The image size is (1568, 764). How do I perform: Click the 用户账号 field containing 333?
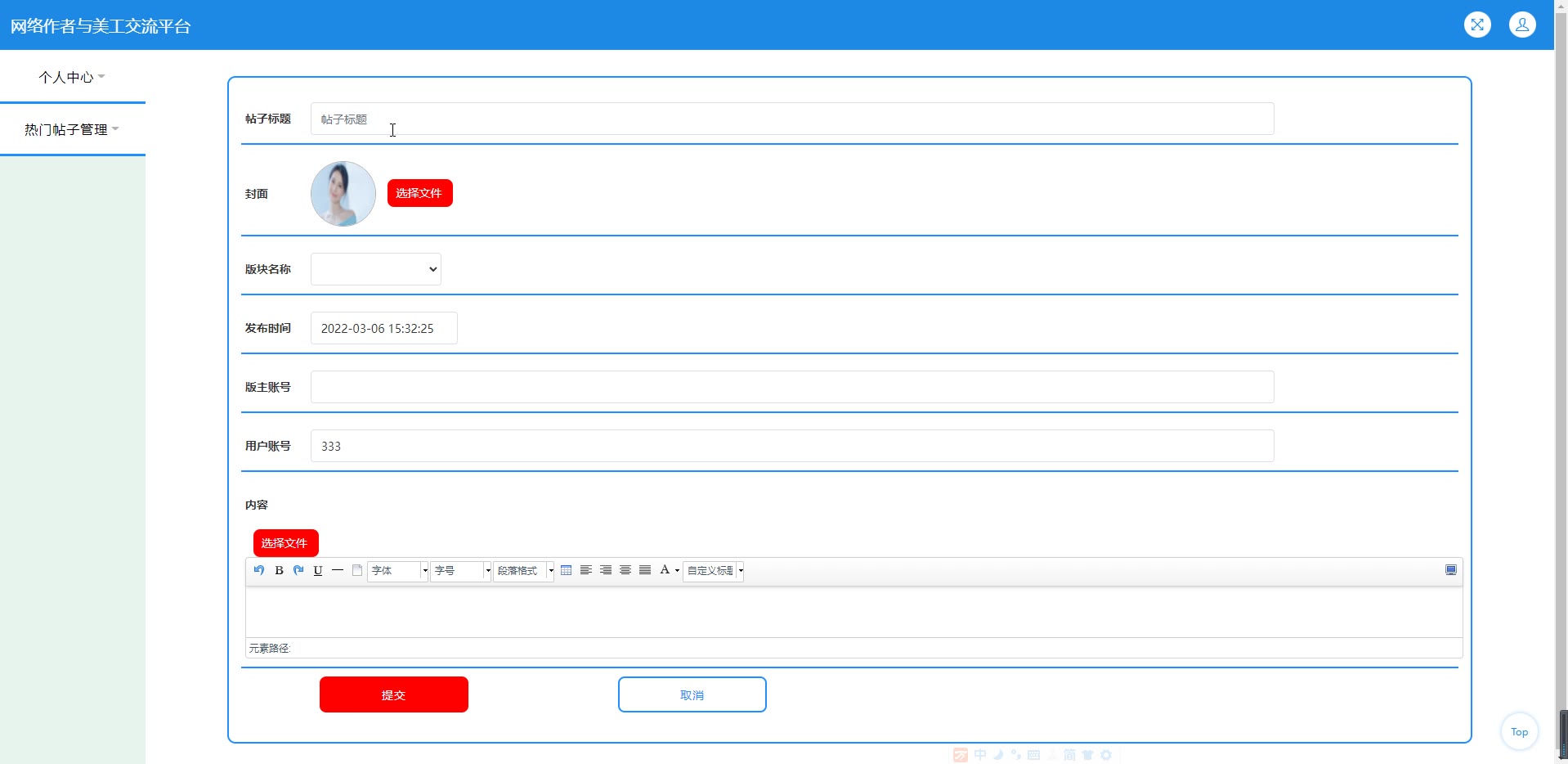(x=792, y=446)
